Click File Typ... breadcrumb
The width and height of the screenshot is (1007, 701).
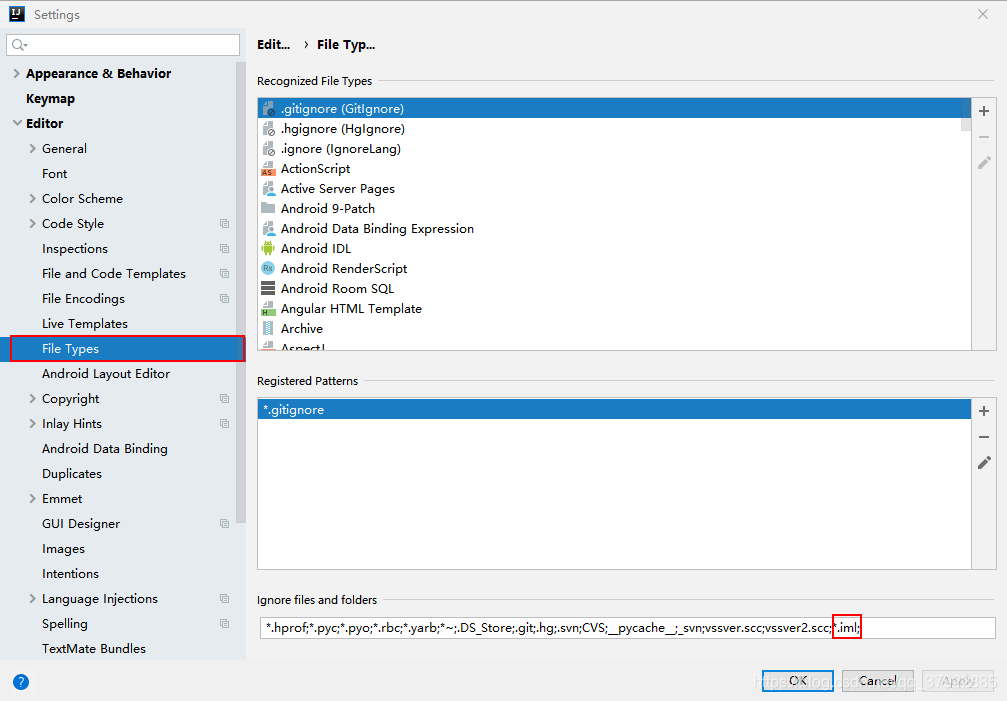(346, 44)
